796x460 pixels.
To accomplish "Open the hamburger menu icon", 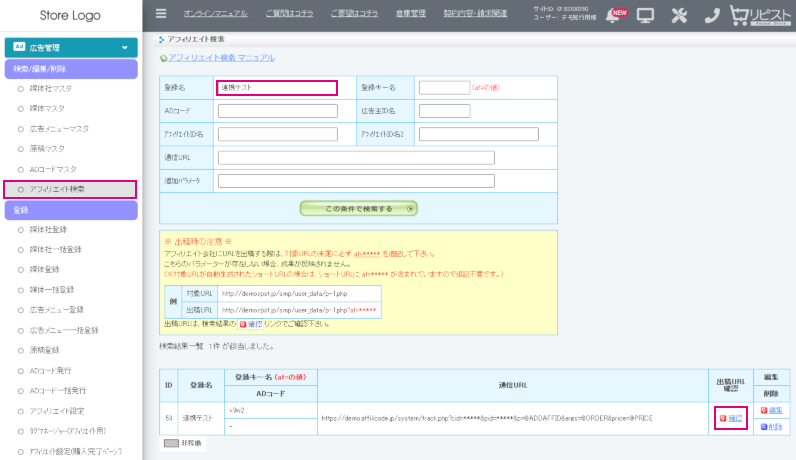I will (x=161, y=15).
